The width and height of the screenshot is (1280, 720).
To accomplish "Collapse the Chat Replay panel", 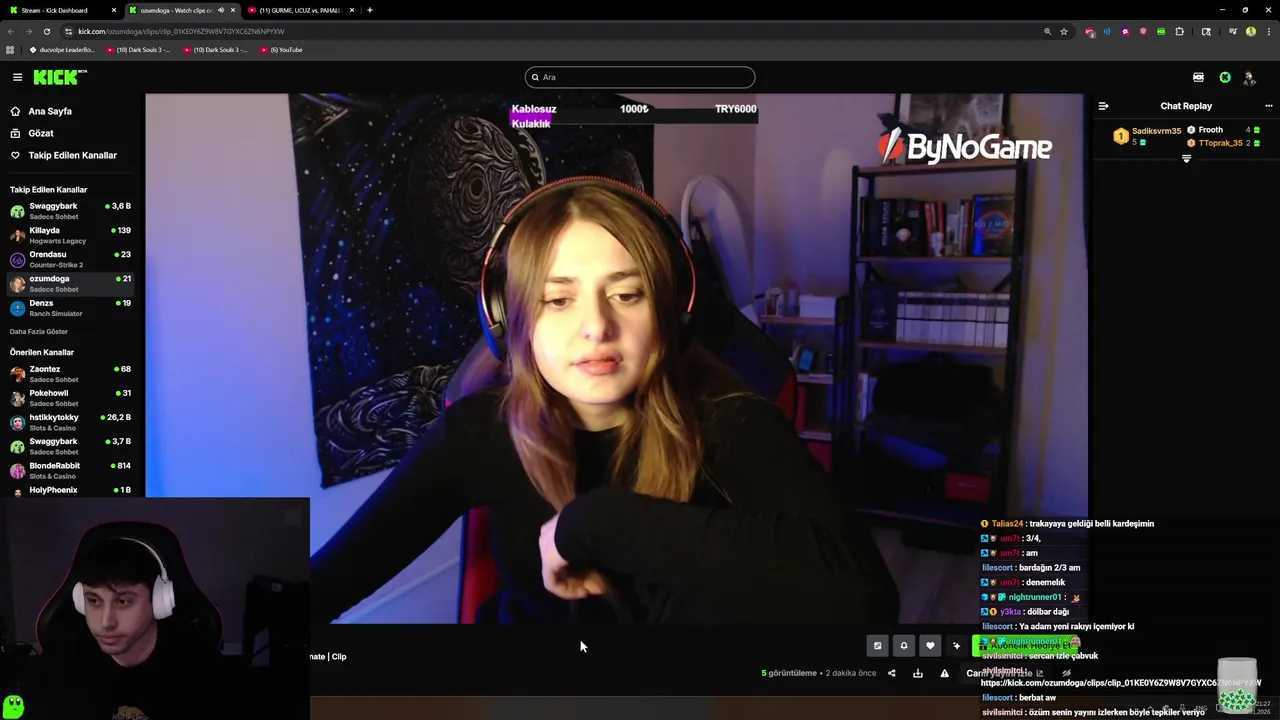I will [1103, 106].
